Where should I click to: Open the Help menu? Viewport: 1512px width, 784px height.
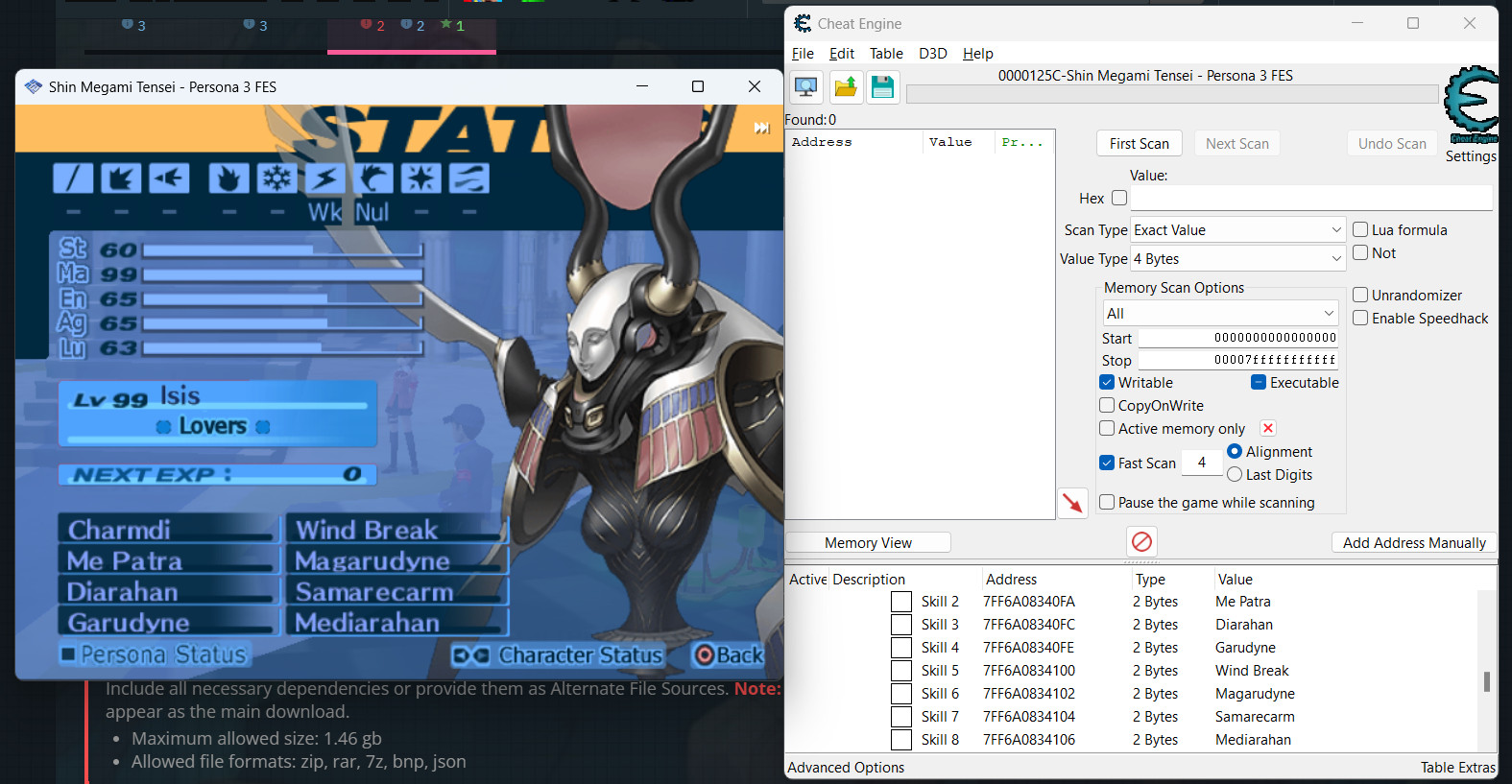[x=978, y=54]
